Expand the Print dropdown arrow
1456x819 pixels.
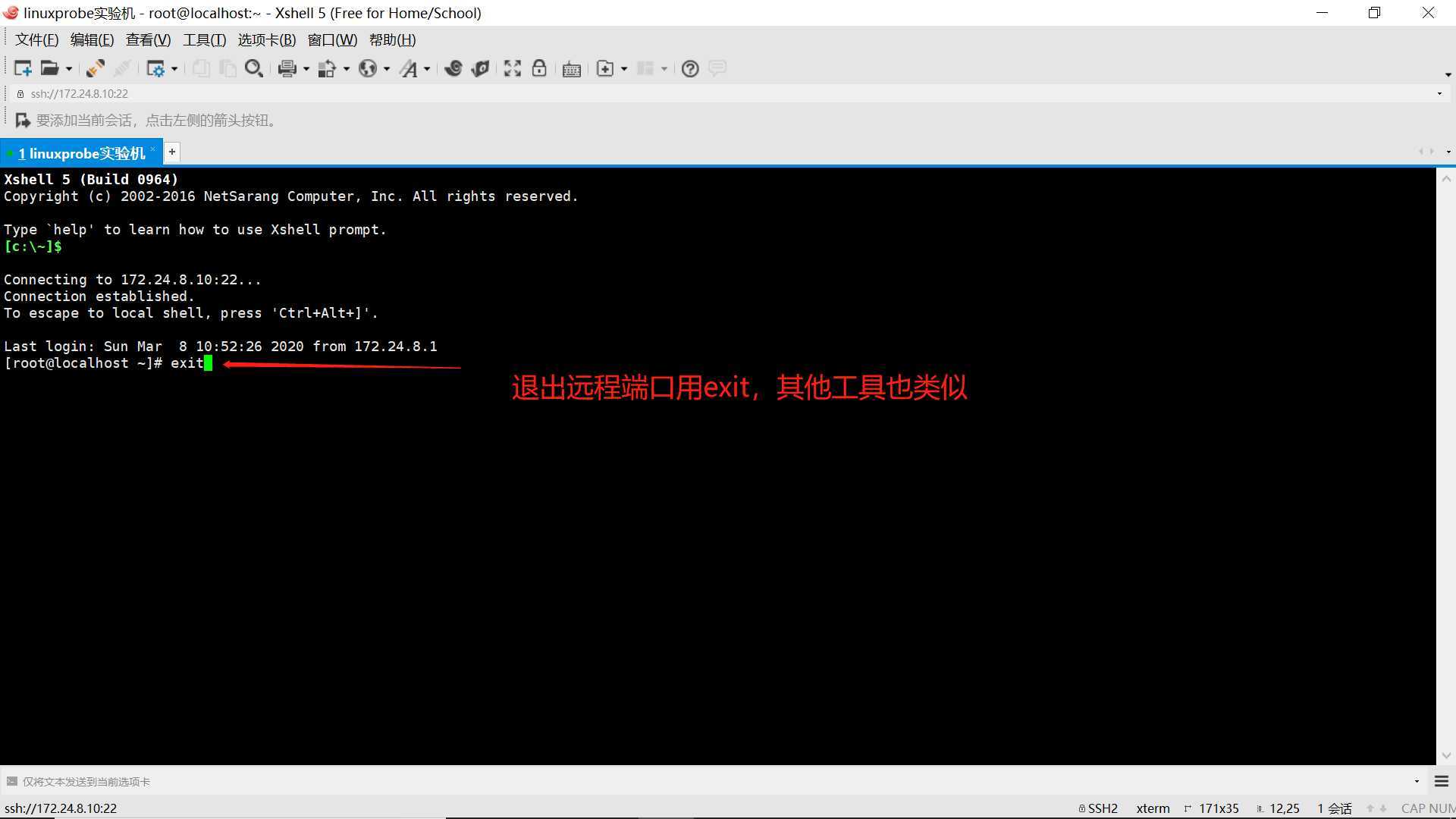click(306, 69)
